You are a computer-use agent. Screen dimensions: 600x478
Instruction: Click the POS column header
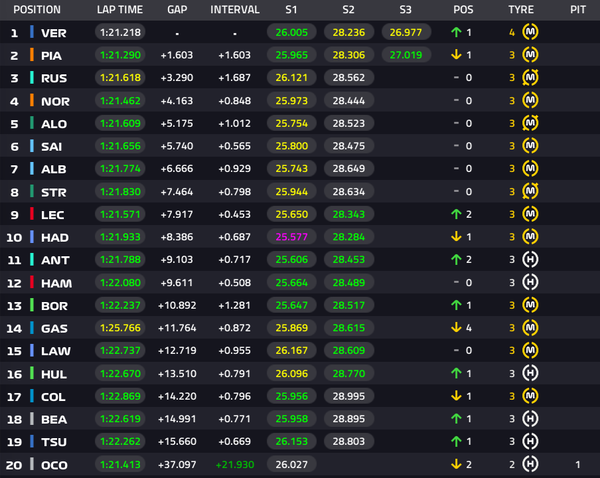coord(463,10)
